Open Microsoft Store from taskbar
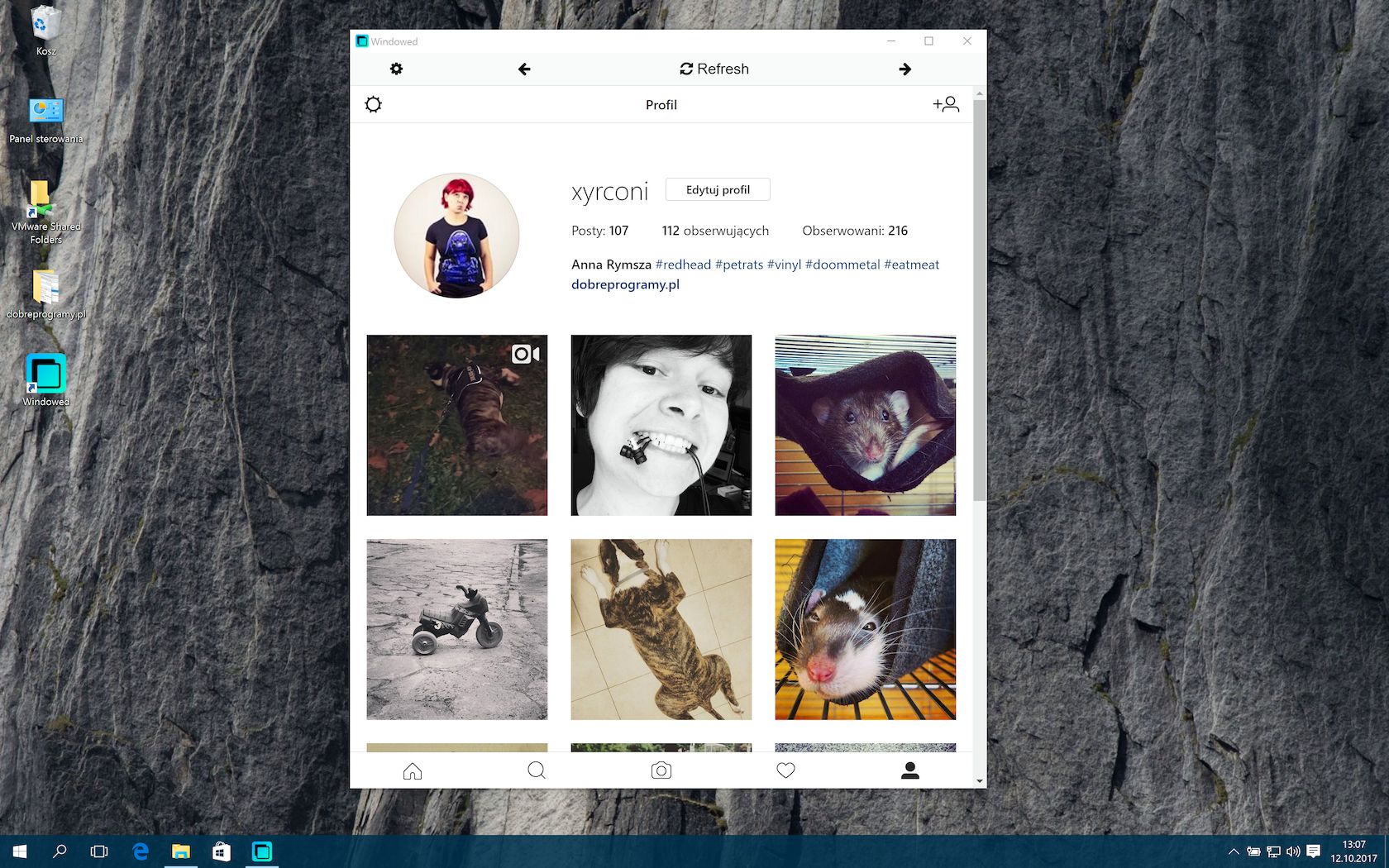The width and height of the screenshot is (1389, 868). tap(222, 851)
